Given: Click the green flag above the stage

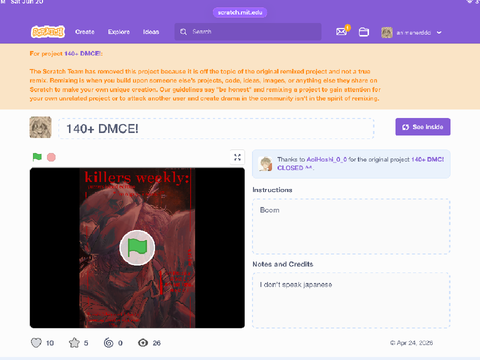Looking at the screenshot, I should [x=37, y=157].
